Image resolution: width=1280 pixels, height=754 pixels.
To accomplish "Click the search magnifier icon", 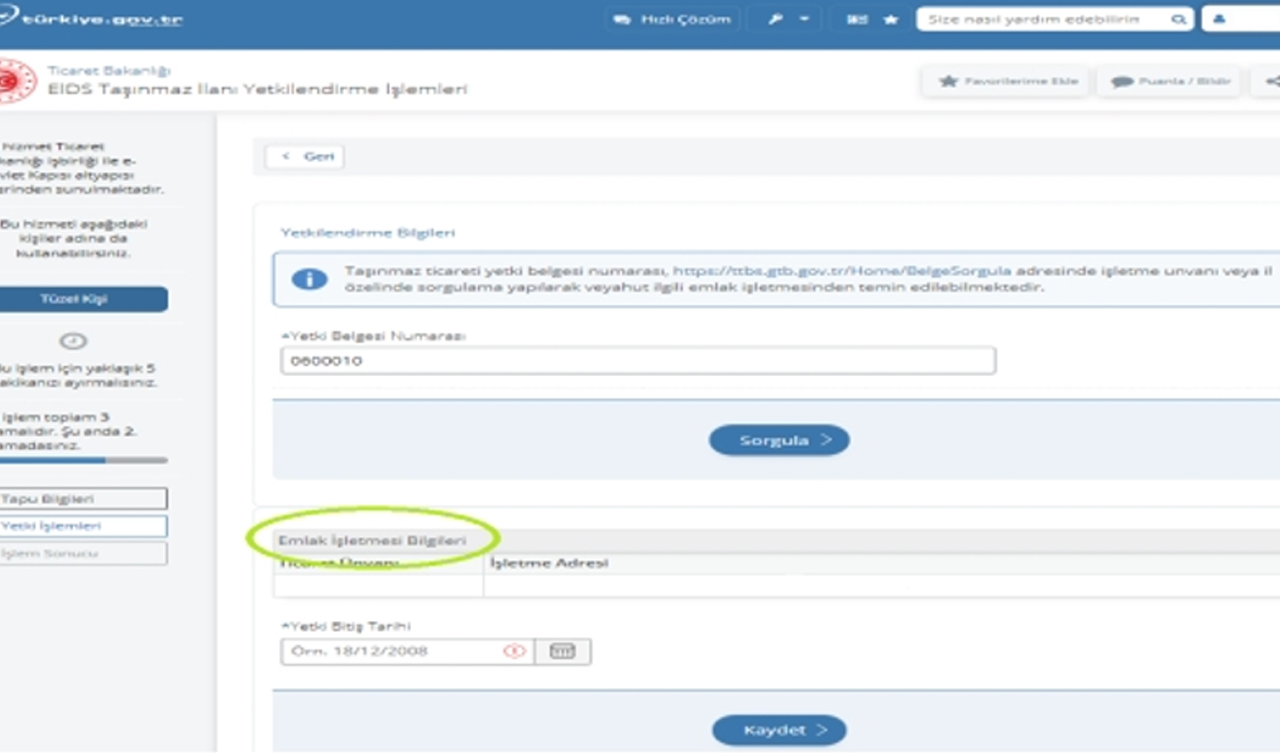I will tap(1179, 20).
